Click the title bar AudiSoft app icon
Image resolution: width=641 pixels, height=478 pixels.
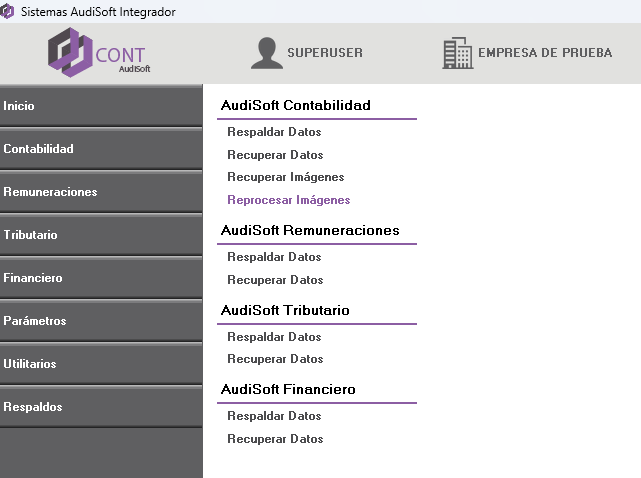pos(9,11)
